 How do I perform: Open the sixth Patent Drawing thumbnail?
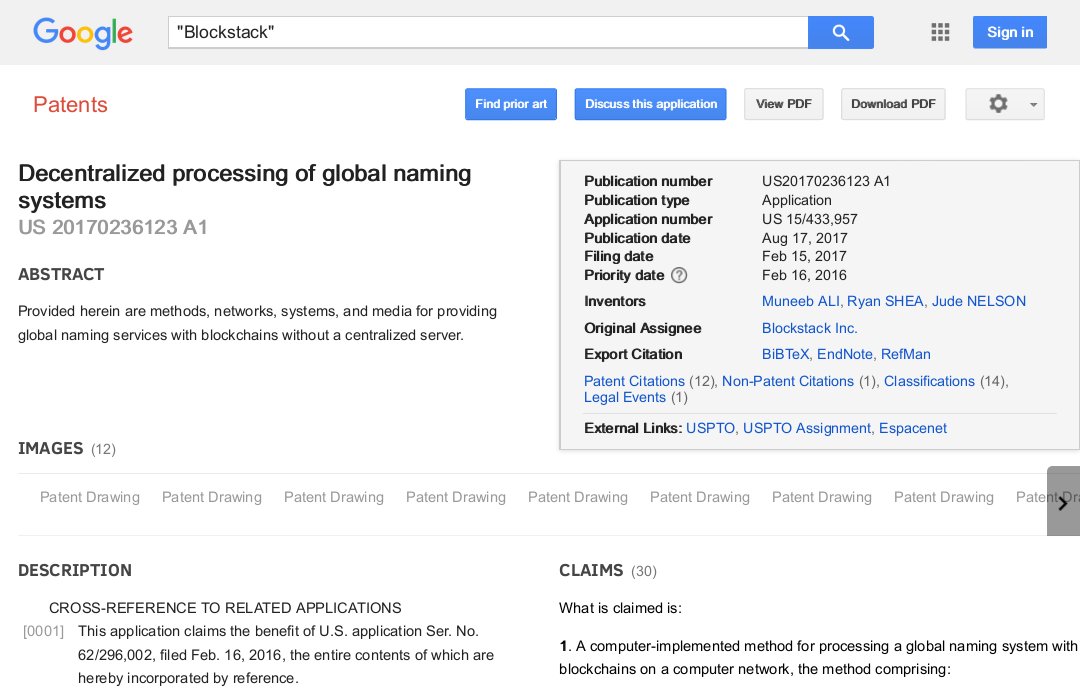coord(699,497)
